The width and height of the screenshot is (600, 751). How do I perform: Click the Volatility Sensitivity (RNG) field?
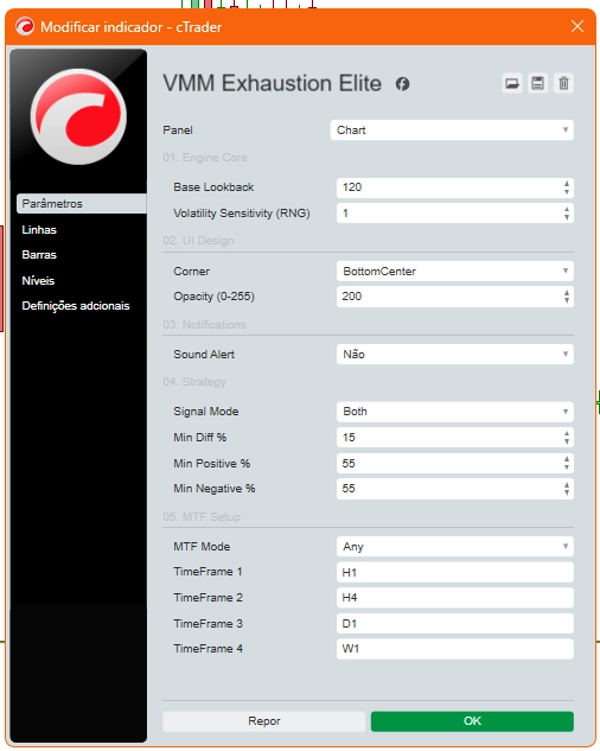click(455, 213)
